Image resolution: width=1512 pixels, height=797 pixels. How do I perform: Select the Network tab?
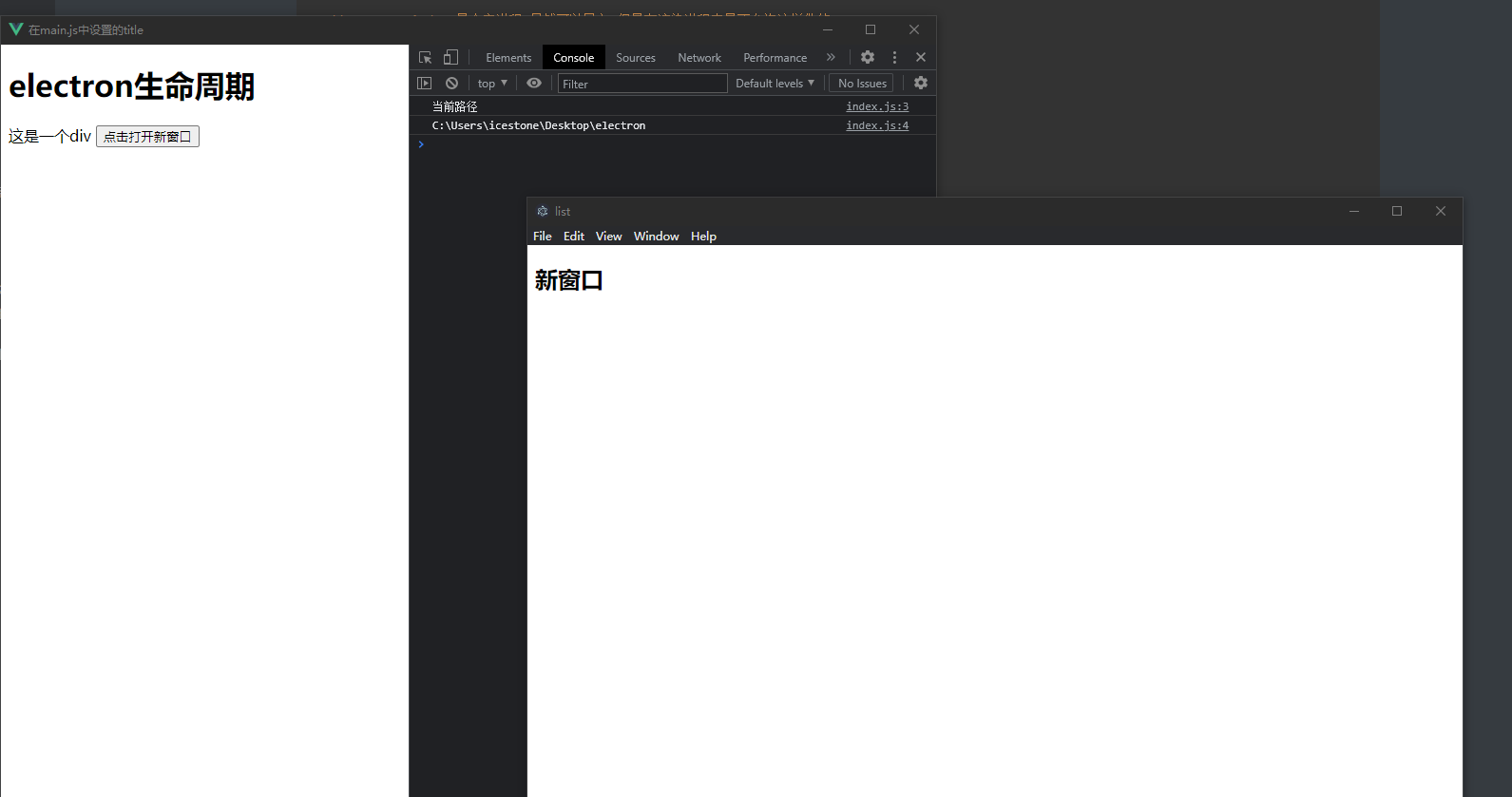(699, 58)
